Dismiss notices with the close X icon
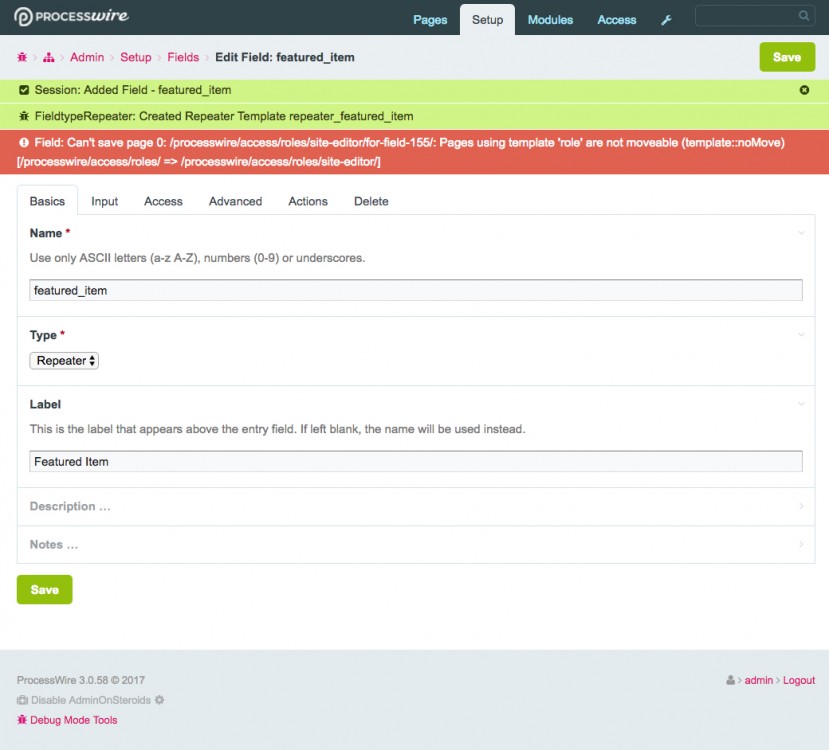Screen dimensions: 829x750 tap(804, 90)
